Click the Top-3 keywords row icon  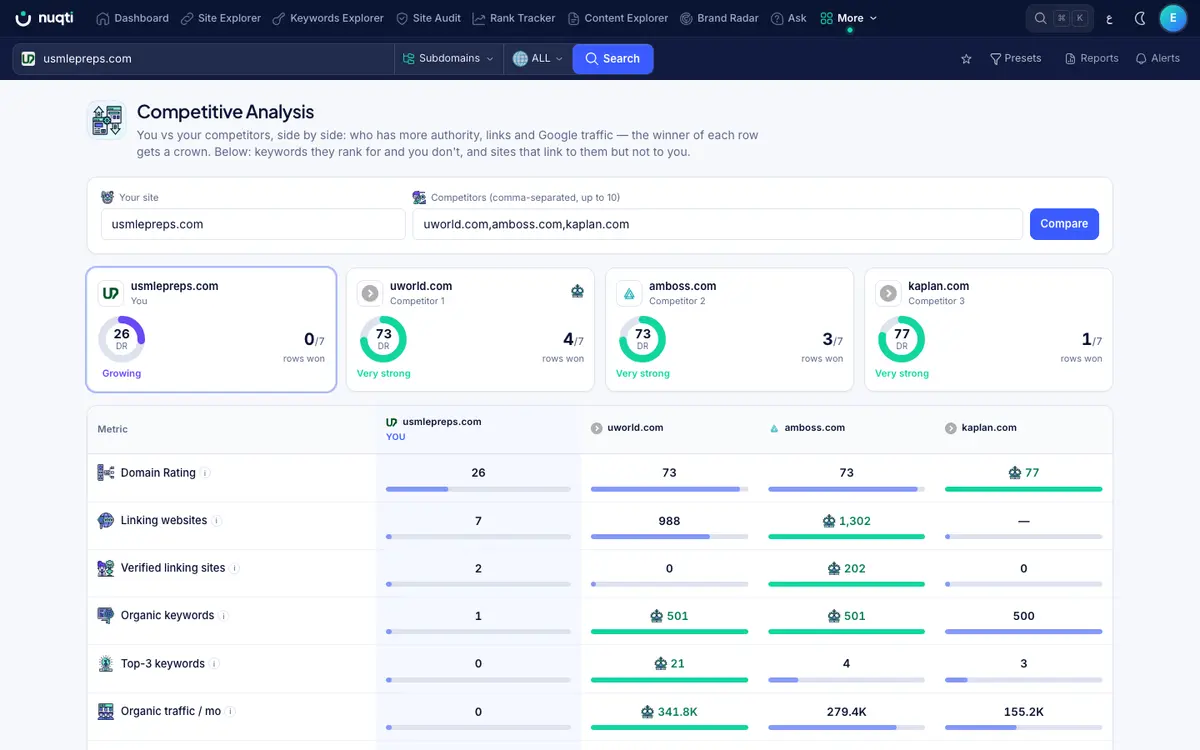pos(106,663)
